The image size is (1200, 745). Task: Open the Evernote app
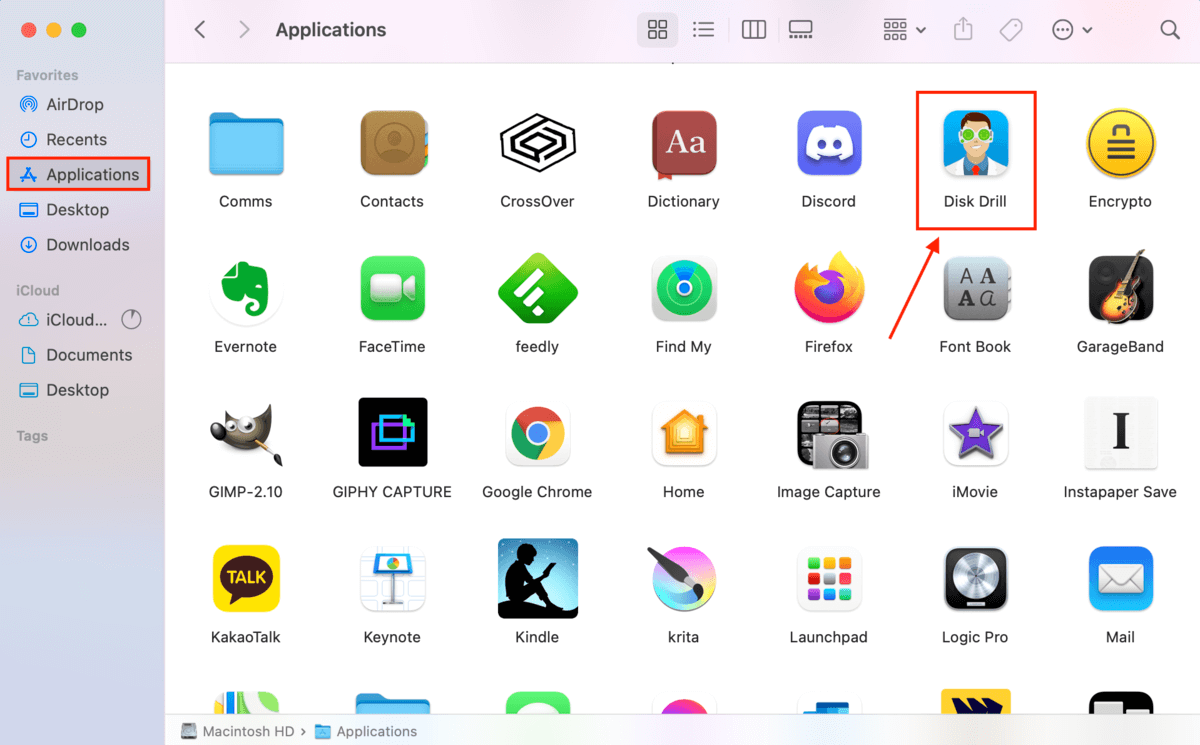[246, 289]
